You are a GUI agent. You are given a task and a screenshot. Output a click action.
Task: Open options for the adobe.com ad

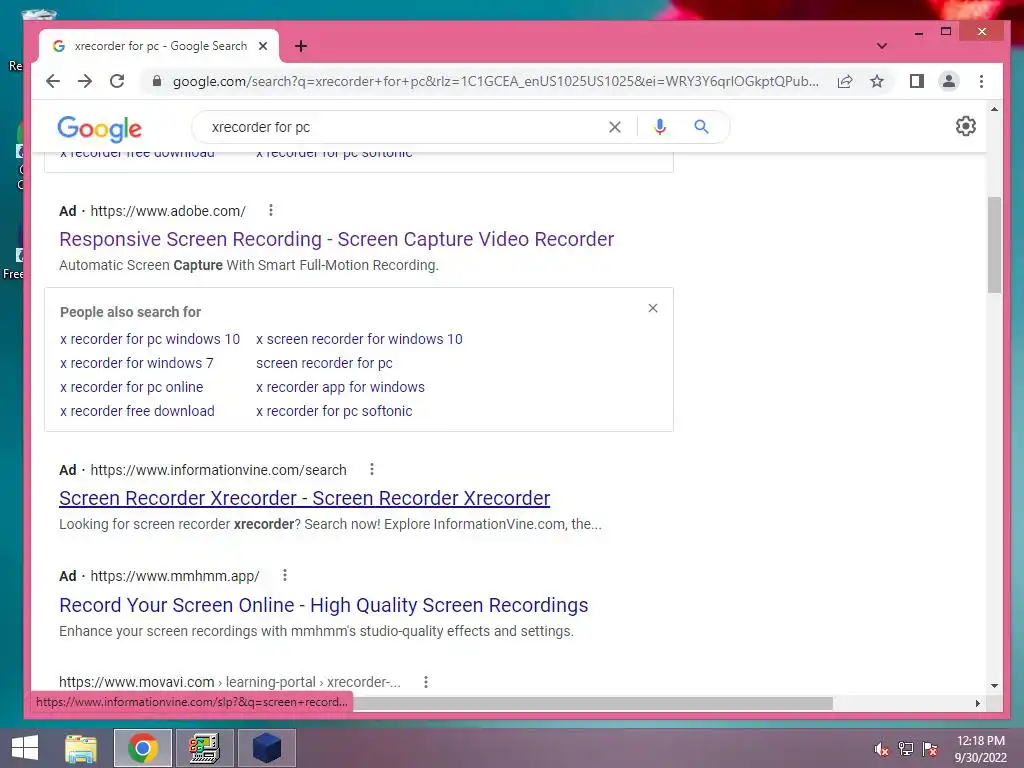pyautogui.click(x=270, y=210)
